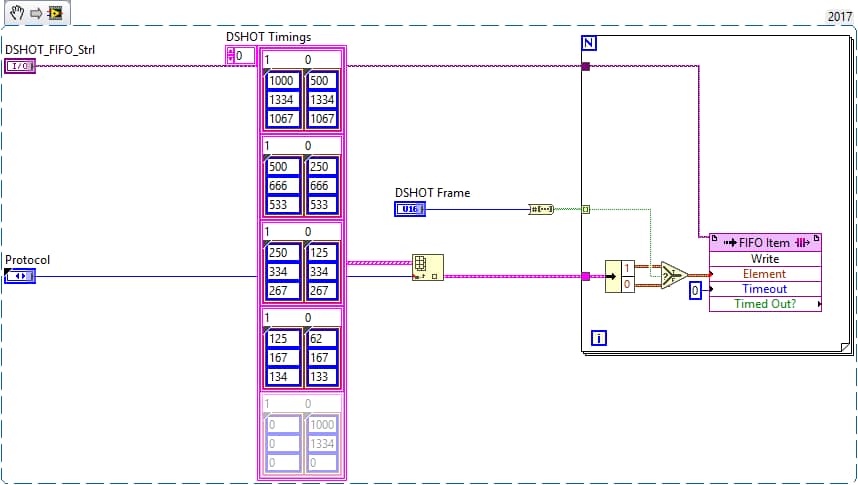Click the 267 value in column under 250
The height and width of the screenshot is (485, 858).
click(x=282, y=291)
